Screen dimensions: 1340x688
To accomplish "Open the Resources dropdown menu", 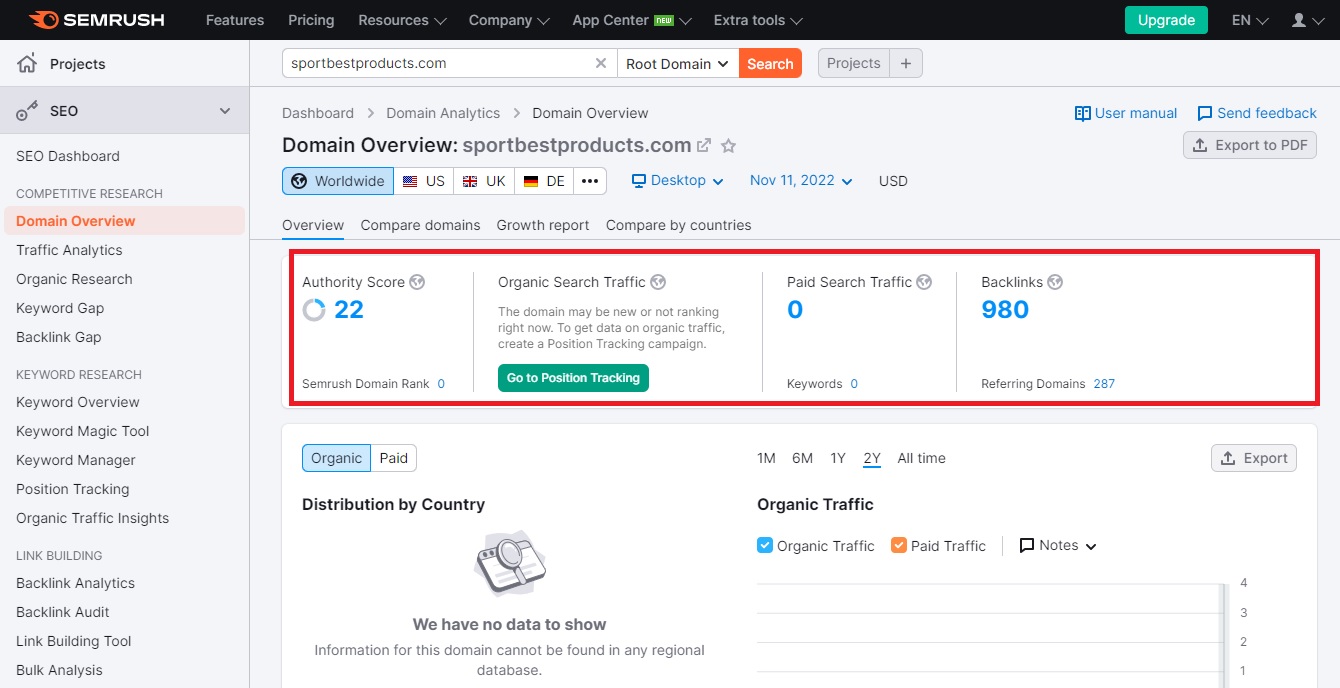I will (x=402, y=20).
